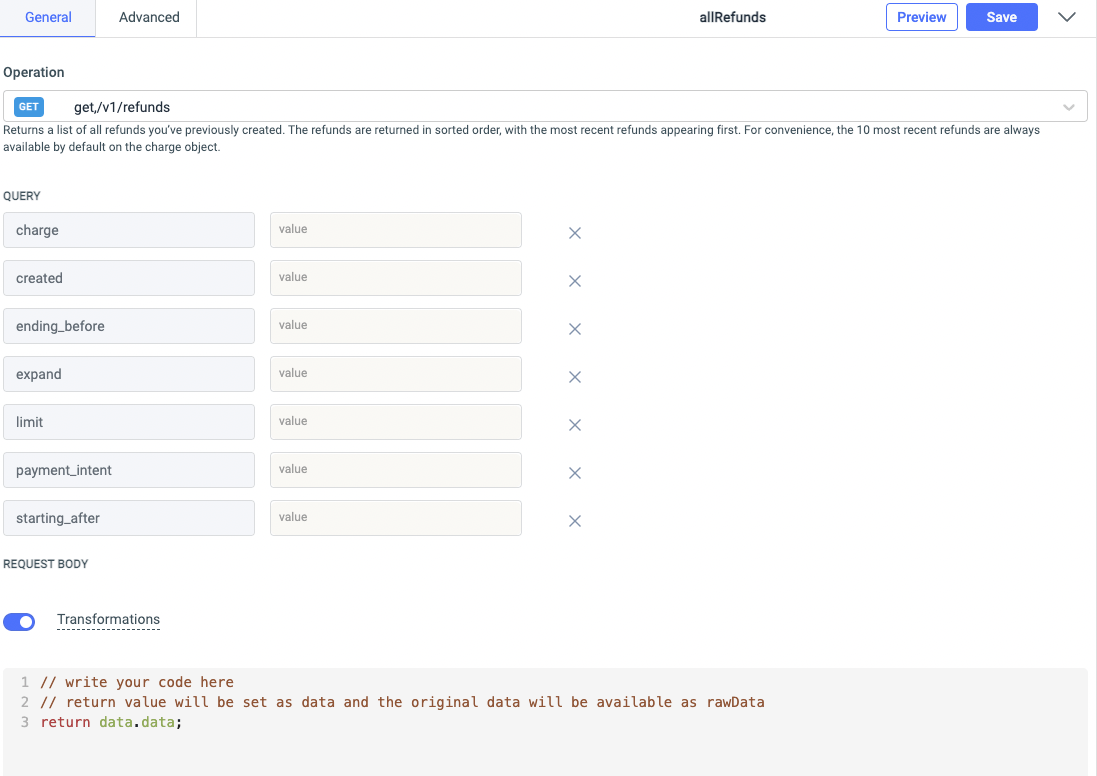This screenshot has height=776, width=1097.
Task: Remove the ending_before query parameter
Action: pos(575,329)
